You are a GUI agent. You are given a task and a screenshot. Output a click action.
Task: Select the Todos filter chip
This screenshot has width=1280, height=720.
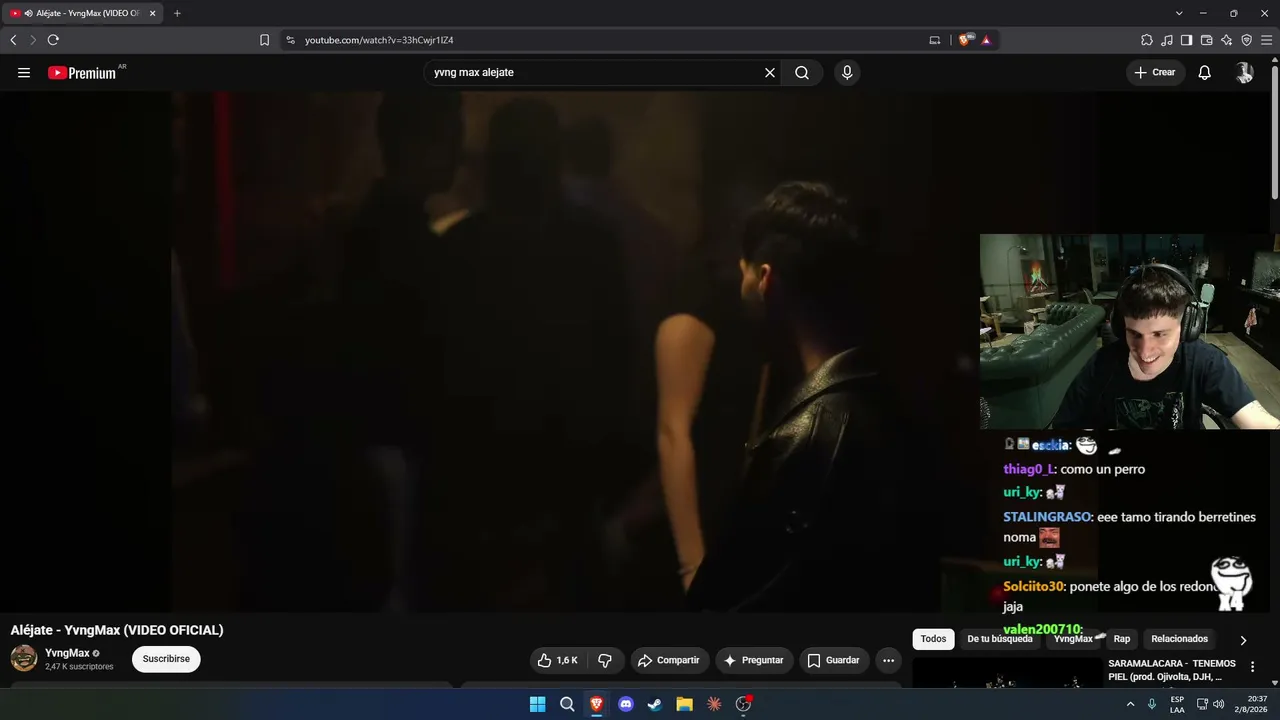[x=933, y=639]
